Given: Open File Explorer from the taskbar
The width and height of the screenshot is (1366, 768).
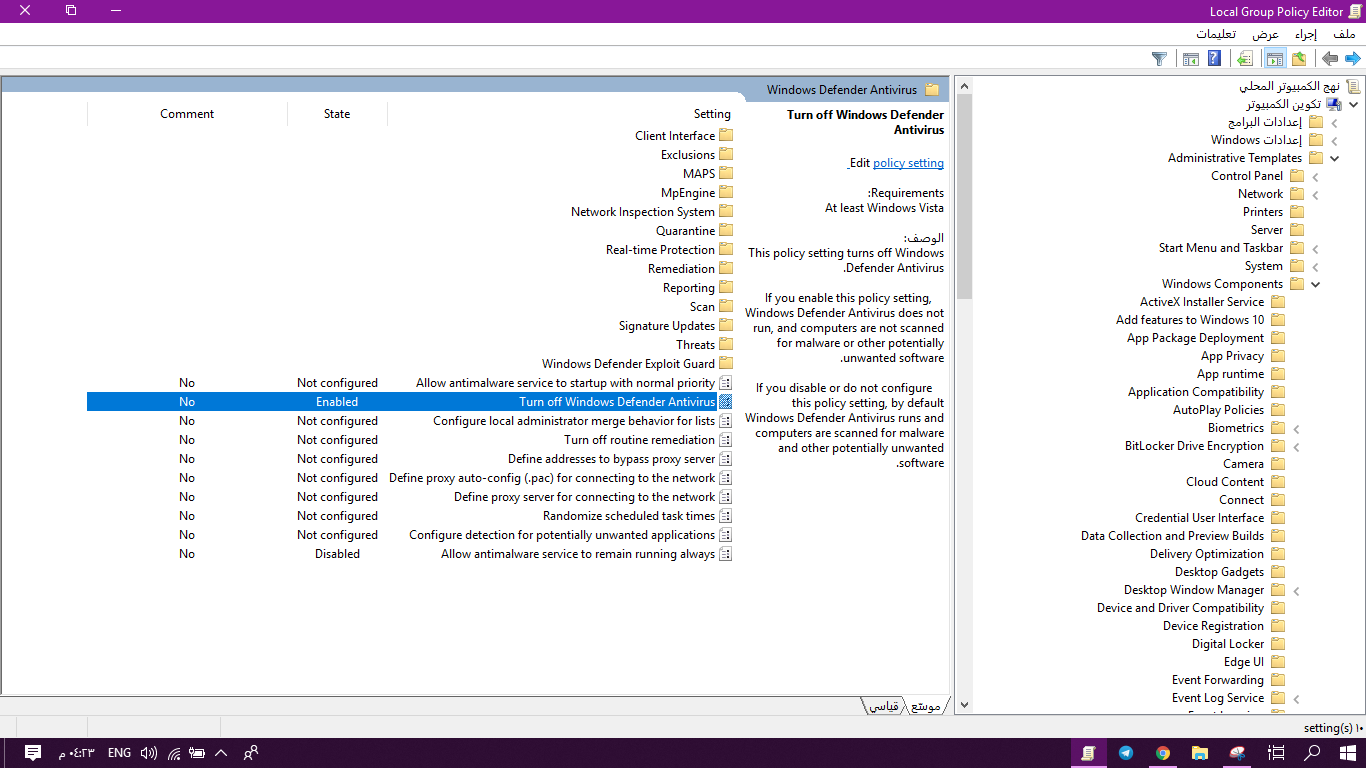Looking at the screenshot, I should point(1200,753).
